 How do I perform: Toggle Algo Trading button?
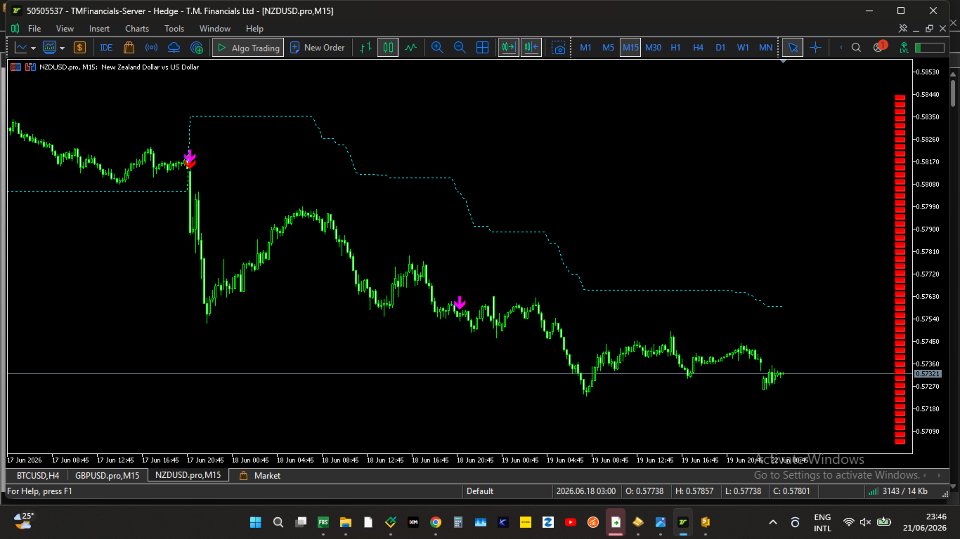pyautogui.click(x=248, y=47)
